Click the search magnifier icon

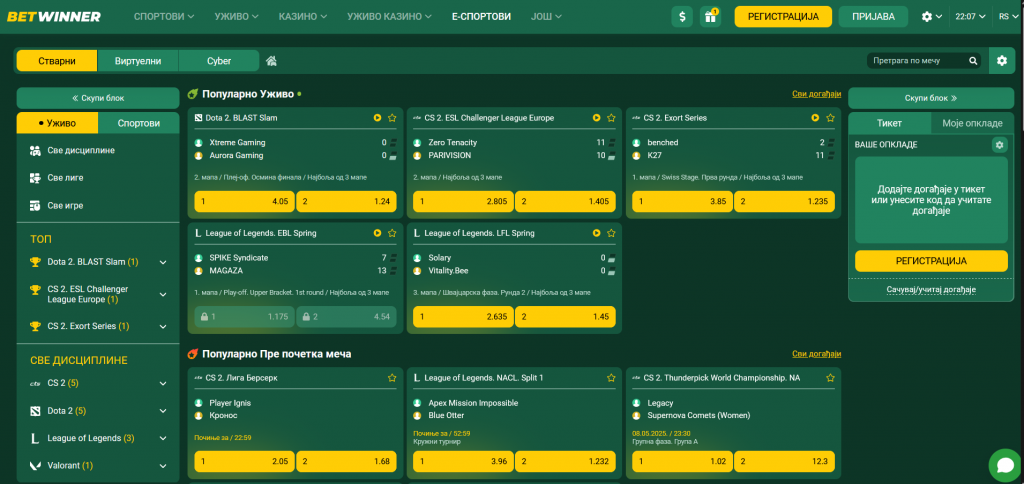click(x=973, y=61)
